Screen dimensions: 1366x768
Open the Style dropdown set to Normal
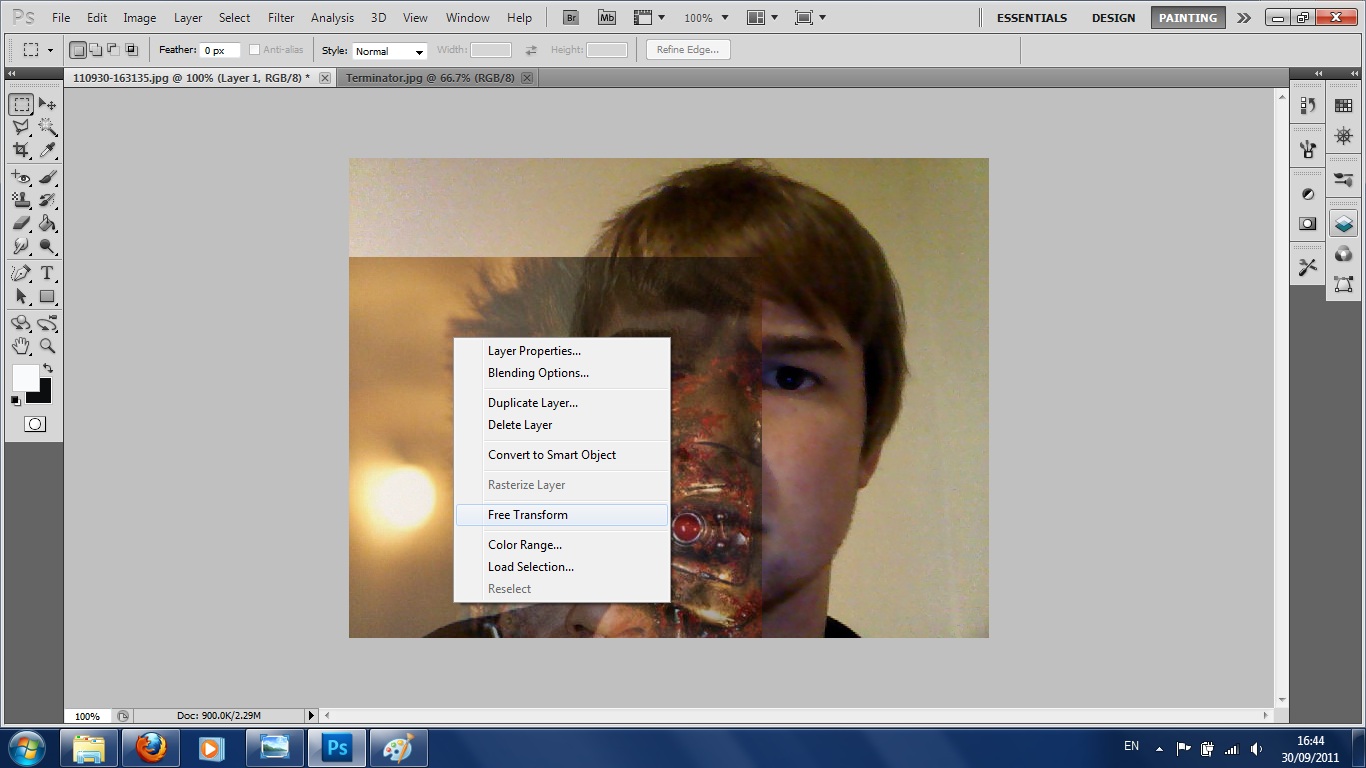pyautogui.click(x=390, y=51)
